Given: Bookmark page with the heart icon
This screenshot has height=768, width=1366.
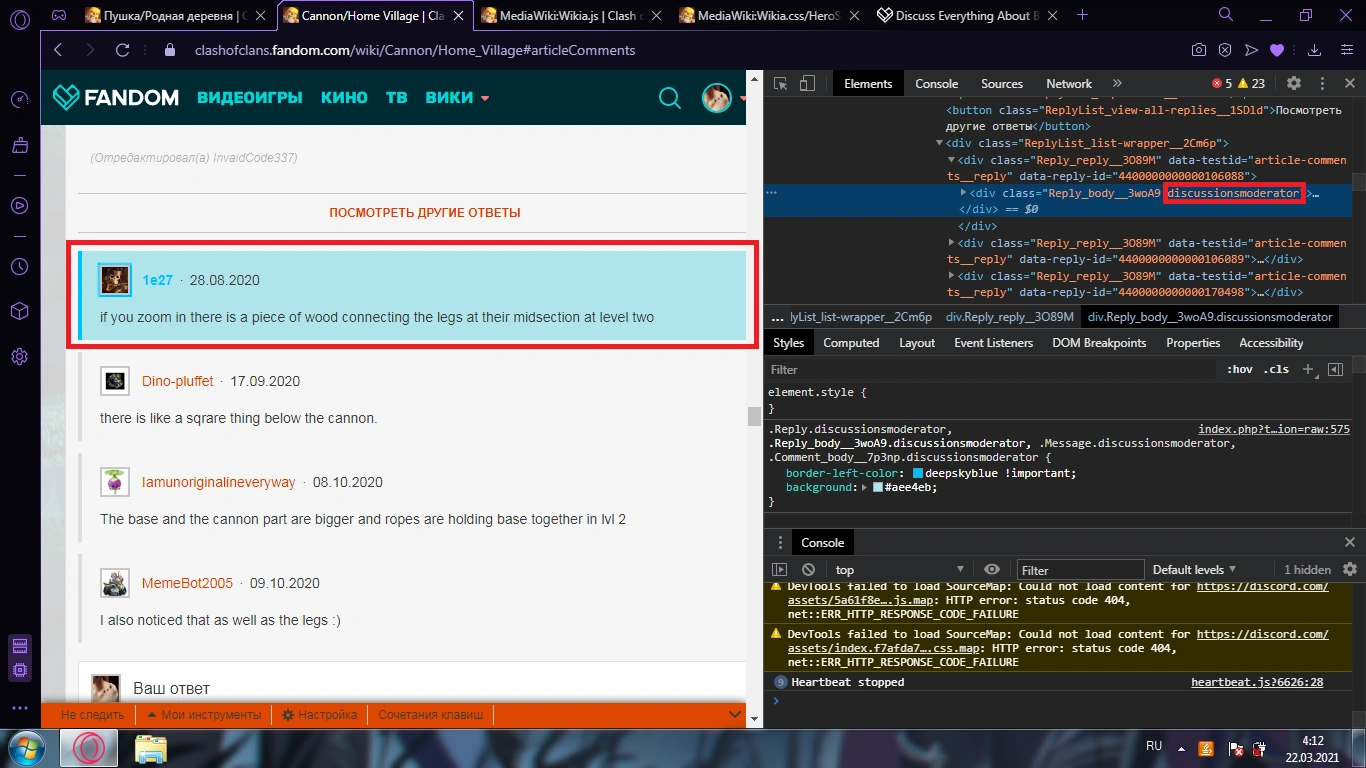Looking at the screenshot, I should click(1277, 50).
